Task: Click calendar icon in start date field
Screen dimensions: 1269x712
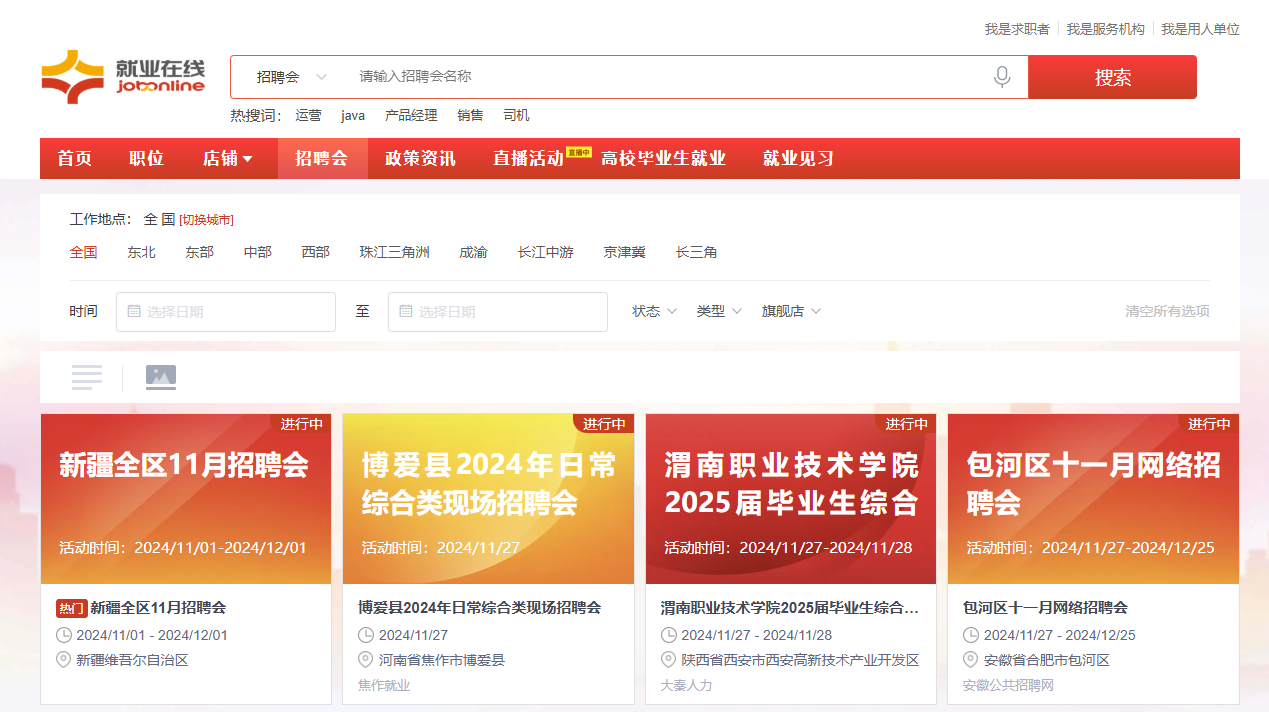Action: point(134,312)
